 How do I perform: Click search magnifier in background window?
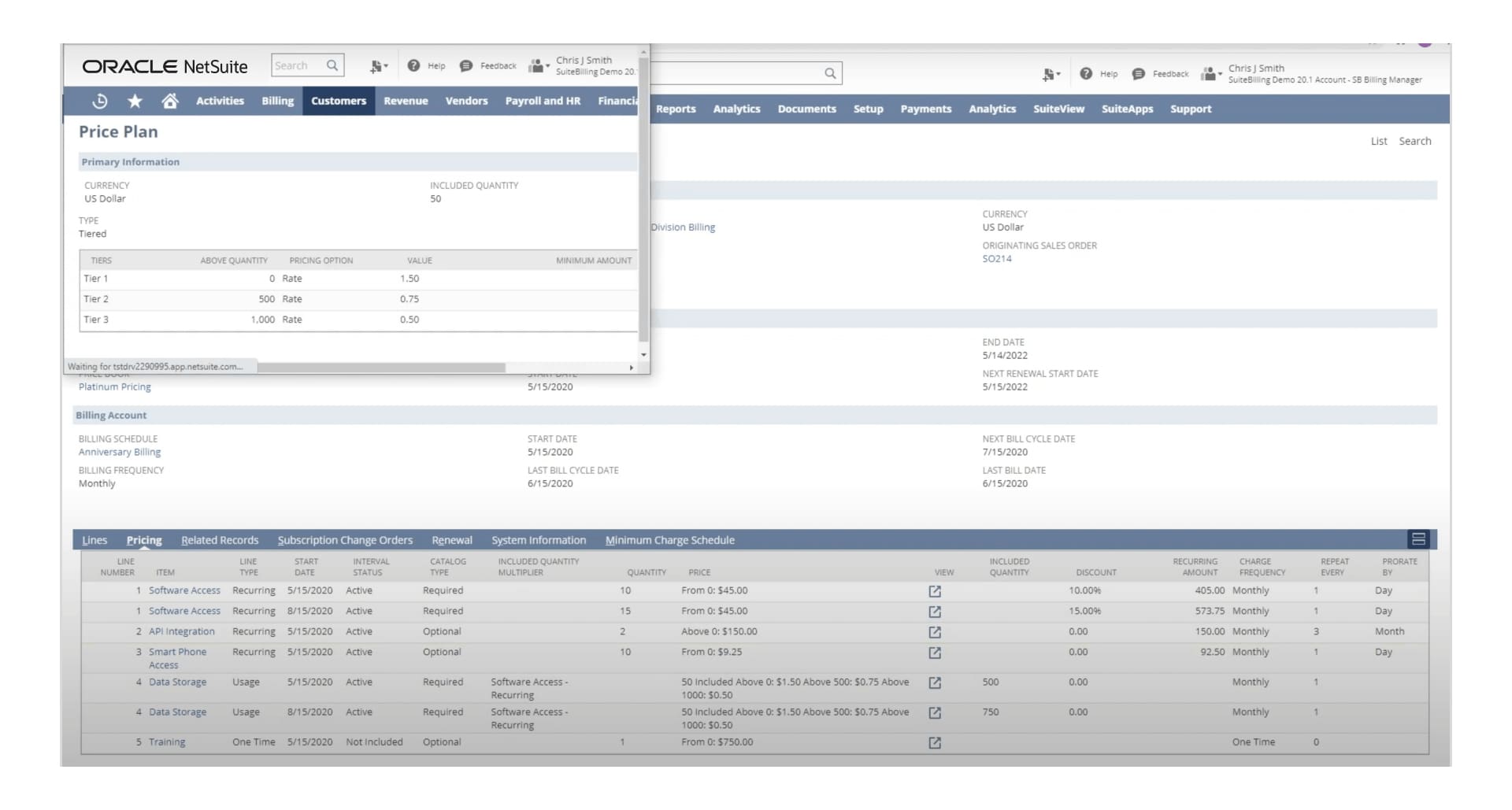[x=830, y=73]
